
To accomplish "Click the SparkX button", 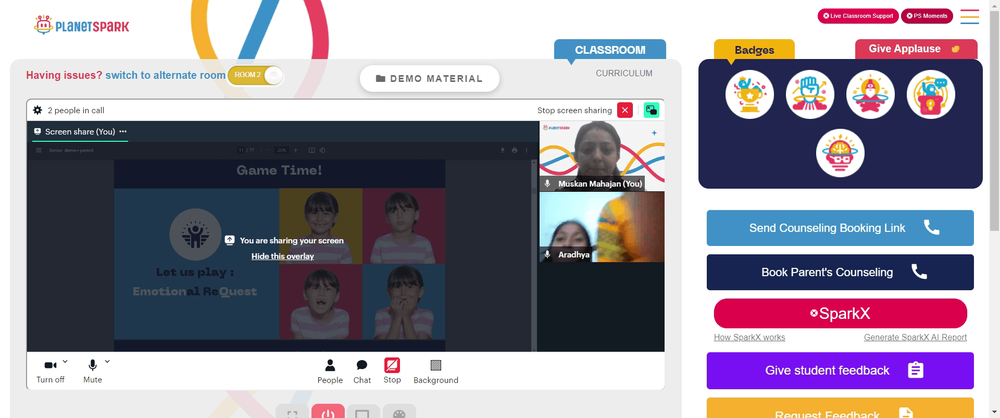I will tap(840, 313).
